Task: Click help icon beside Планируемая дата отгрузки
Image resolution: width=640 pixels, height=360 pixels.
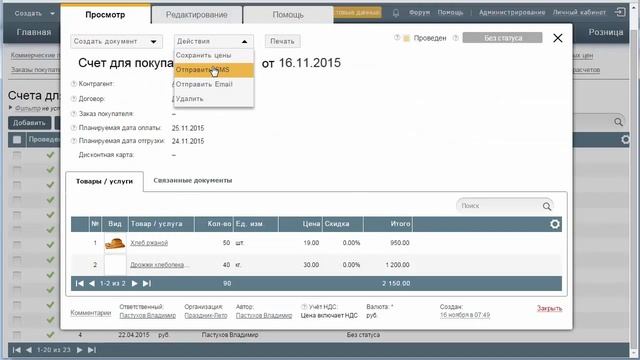Action: click(74, 141)
